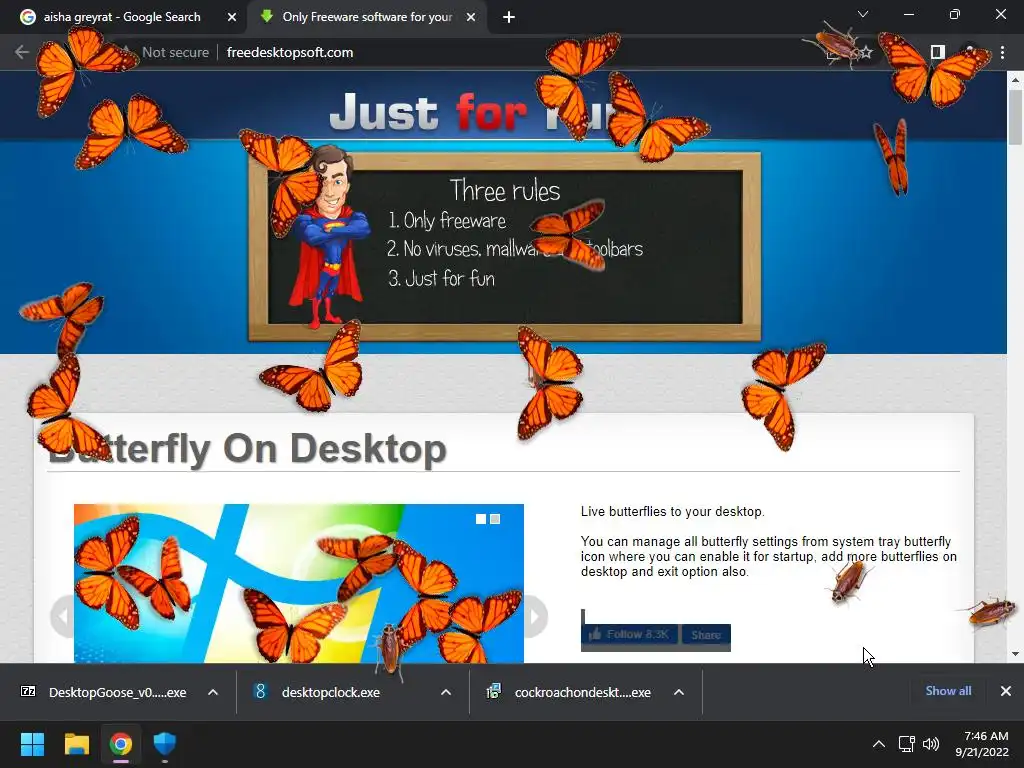Close the aisha greyrat Google Search tab
Image resolution: width=1024 pixels, height=768 pixels.
click(x=232, y=17)
